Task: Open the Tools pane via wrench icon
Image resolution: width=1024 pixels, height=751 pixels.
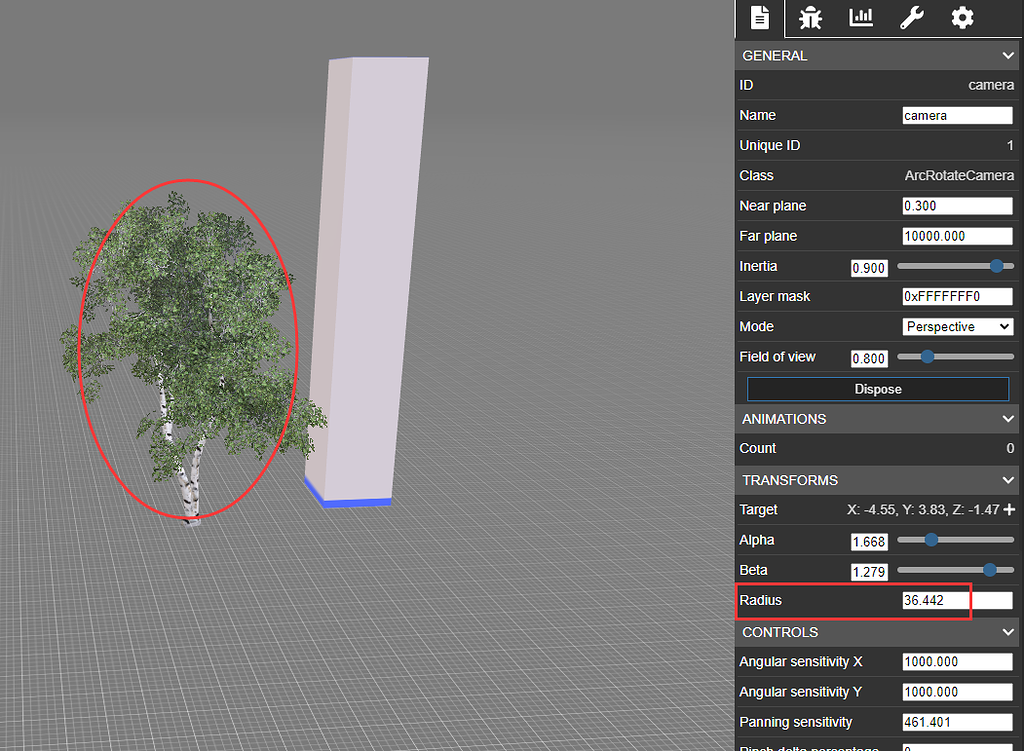Action: click(911, 18)
